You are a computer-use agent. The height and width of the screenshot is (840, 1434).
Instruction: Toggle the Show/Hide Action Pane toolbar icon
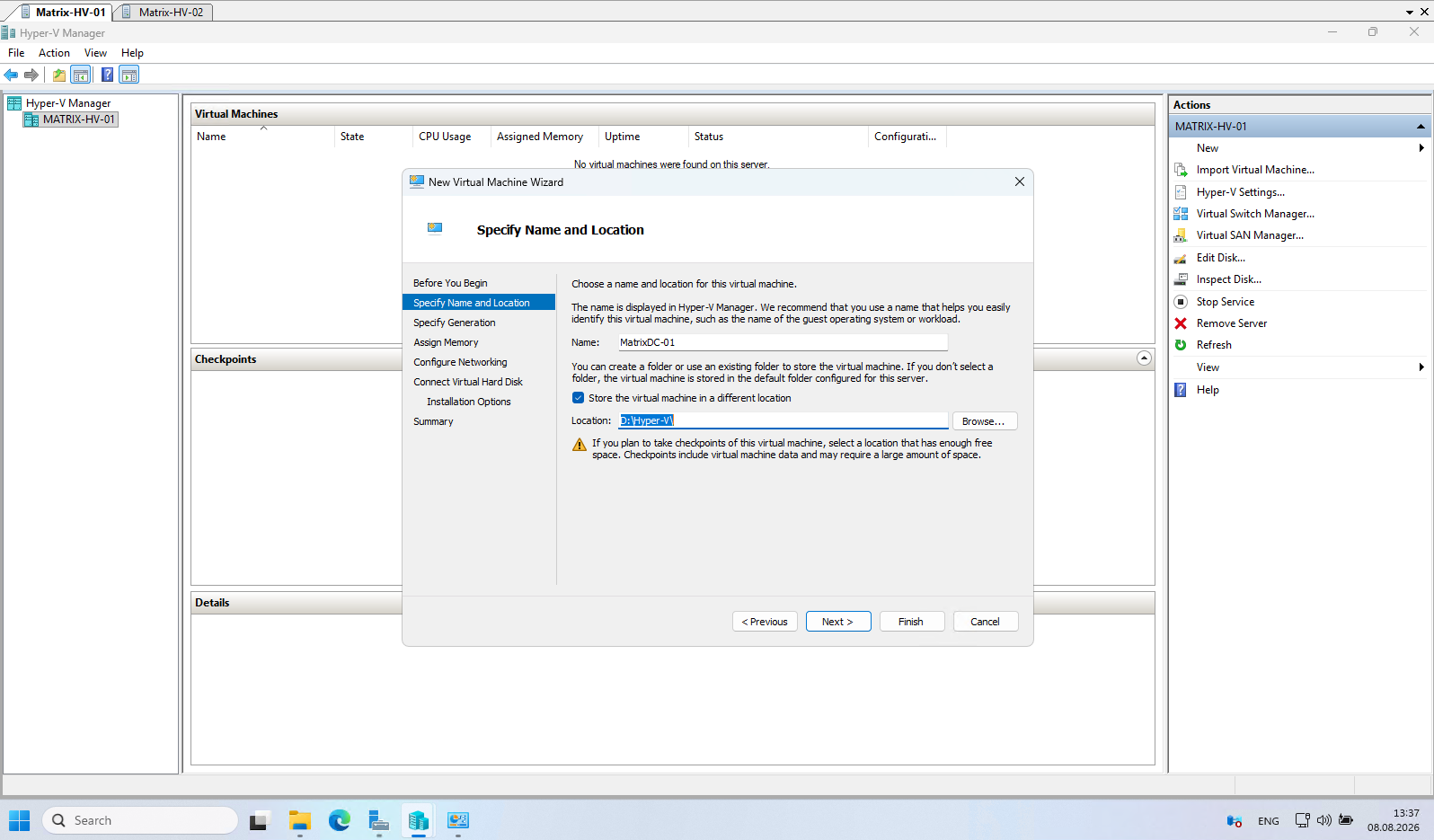129,75
